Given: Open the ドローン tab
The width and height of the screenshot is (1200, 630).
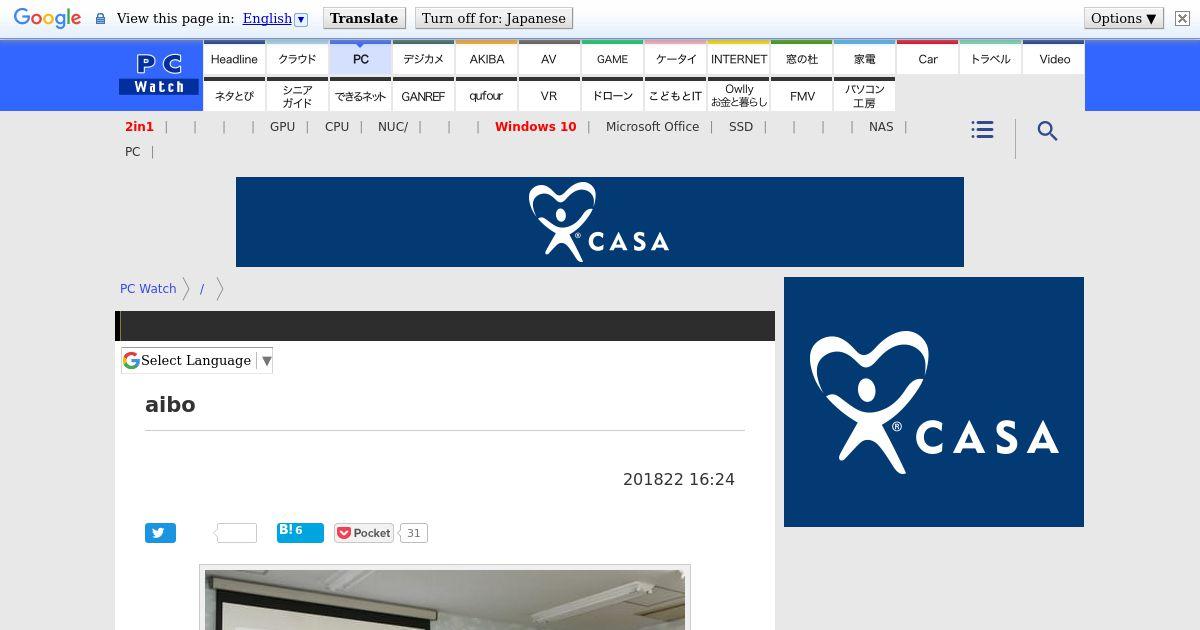Looking at the screenshot, I should pyautogui.click(x=612, y=95).
